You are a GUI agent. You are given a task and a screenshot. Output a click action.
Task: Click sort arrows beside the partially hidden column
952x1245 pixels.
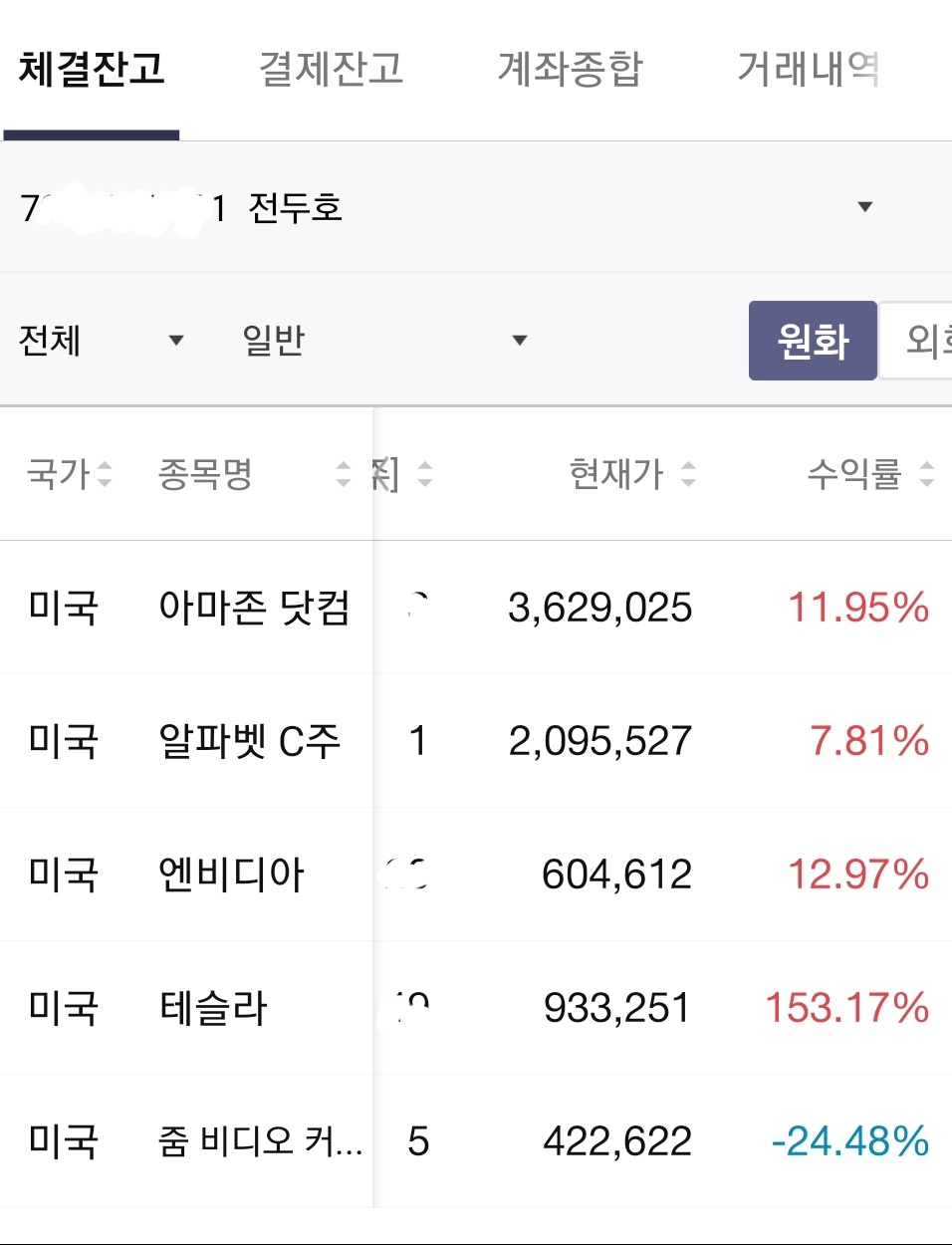[425, 474]
